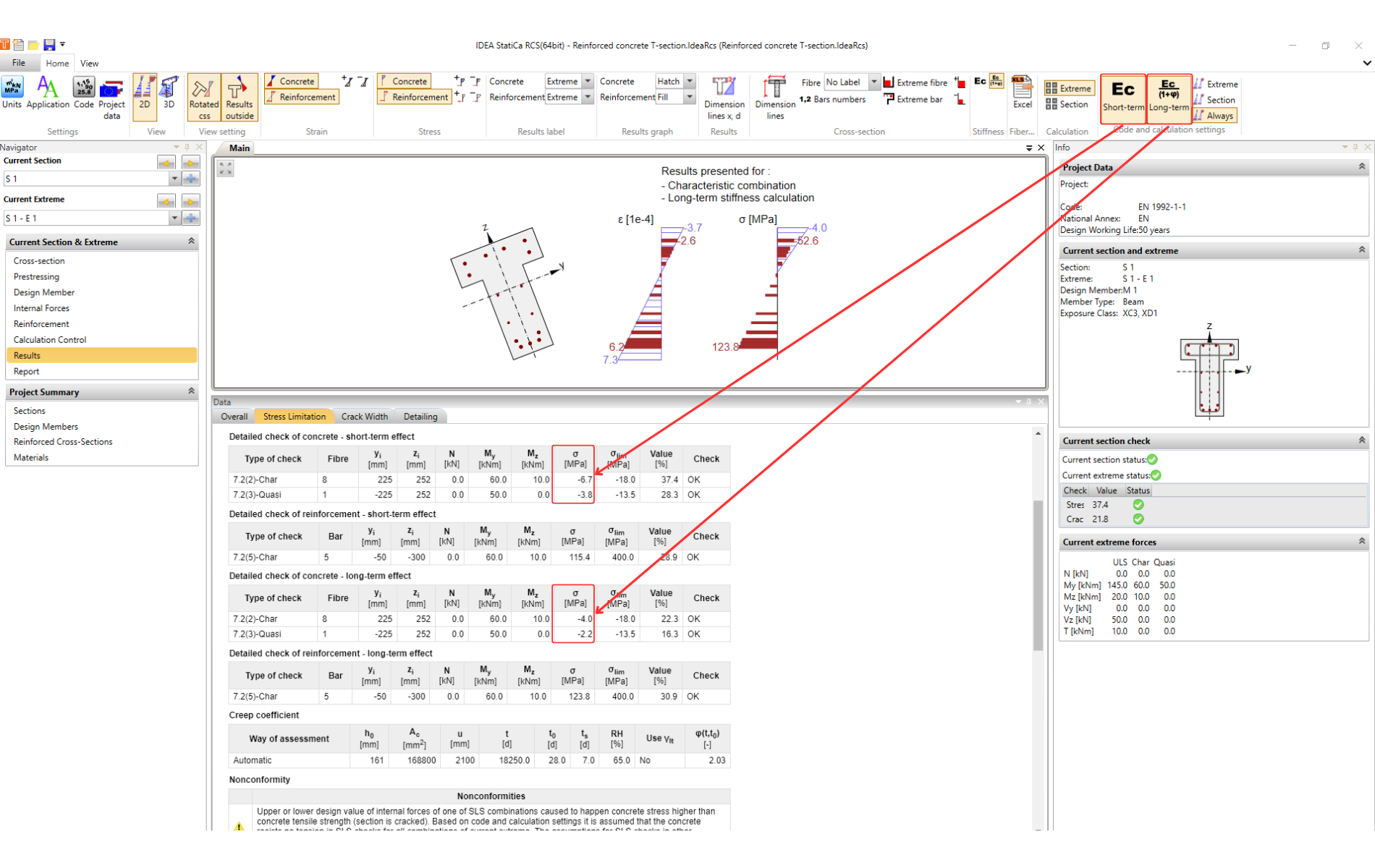Screen dimensions: 1375x868
Task: Open the Current Section S 1 dropdown
Action: pos(174,179)
